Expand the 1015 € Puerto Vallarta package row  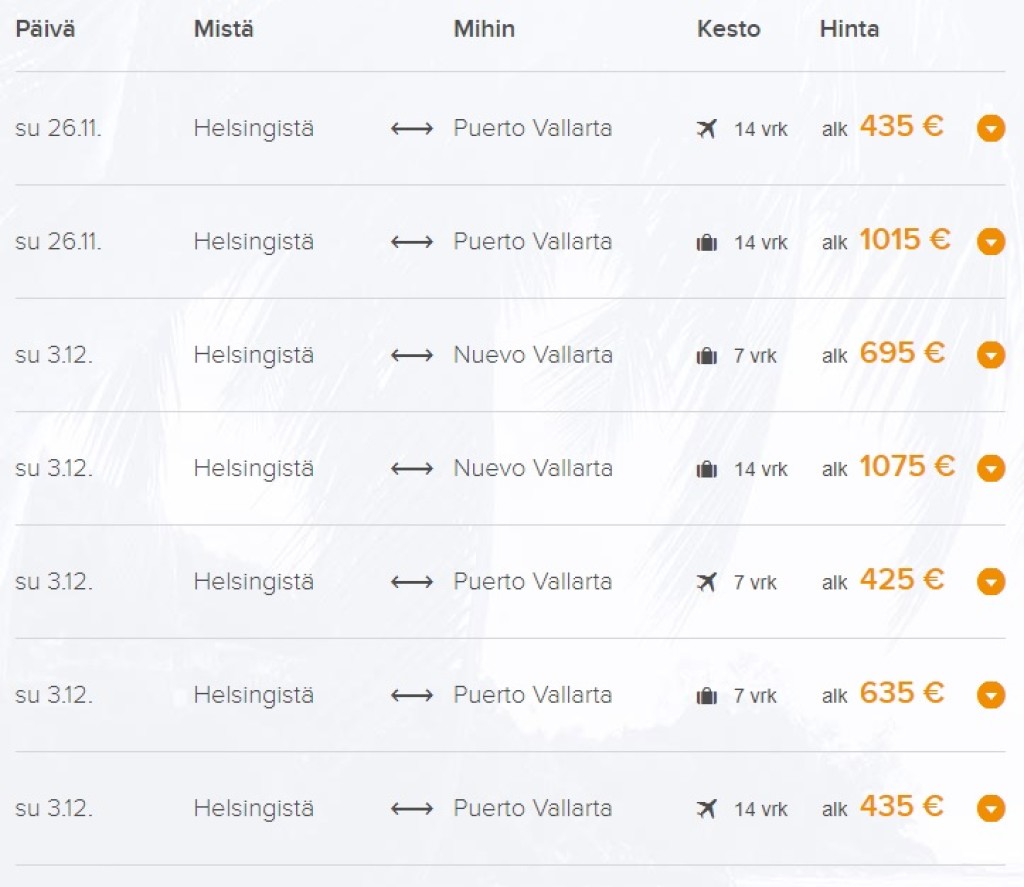point(991,242)
